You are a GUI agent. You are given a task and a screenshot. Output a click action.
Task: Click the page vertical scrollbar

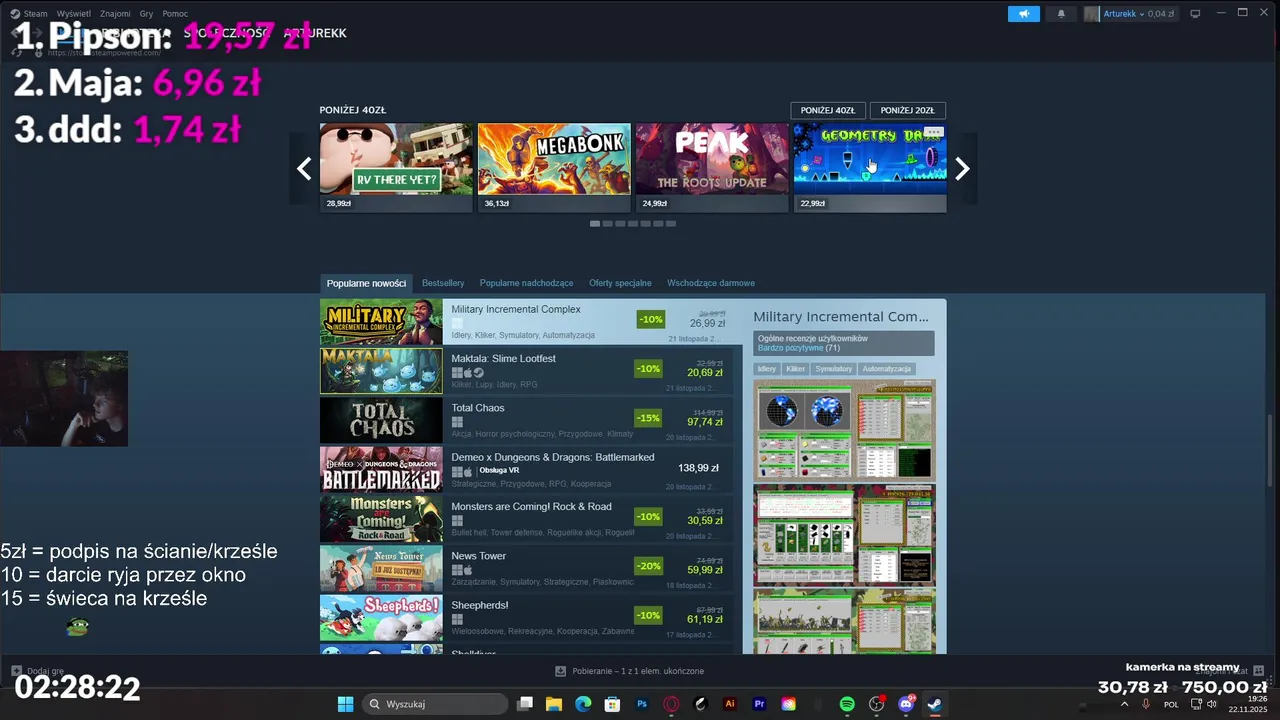pyautogui.click(x=1270, y=450)
